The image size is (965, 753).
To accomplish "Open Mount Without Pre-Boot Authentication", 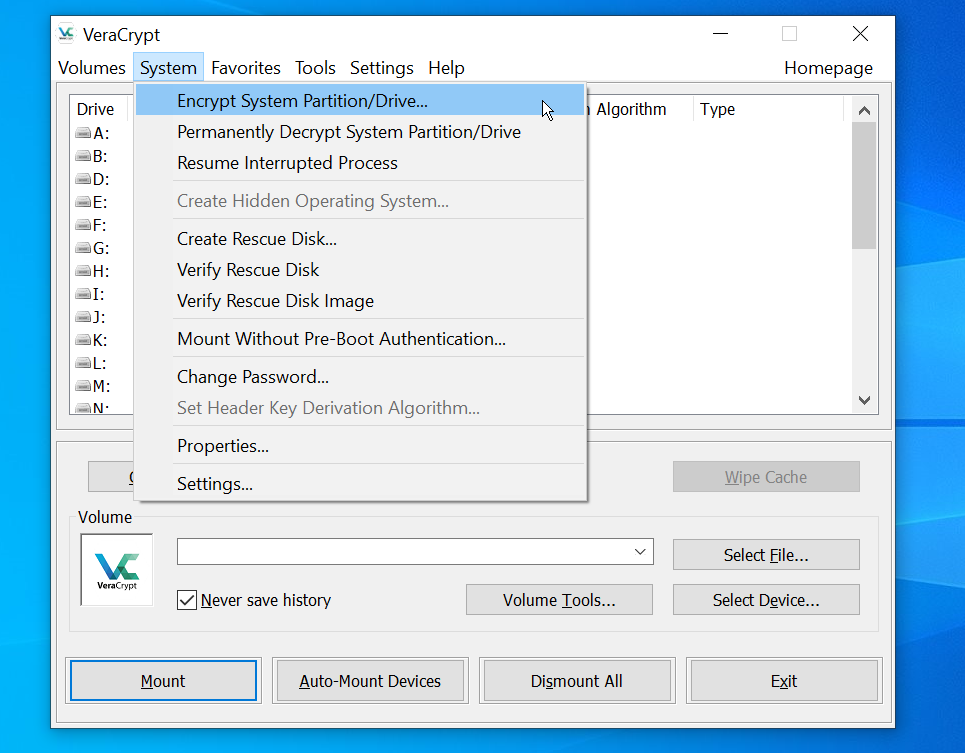I will [341, 339].
